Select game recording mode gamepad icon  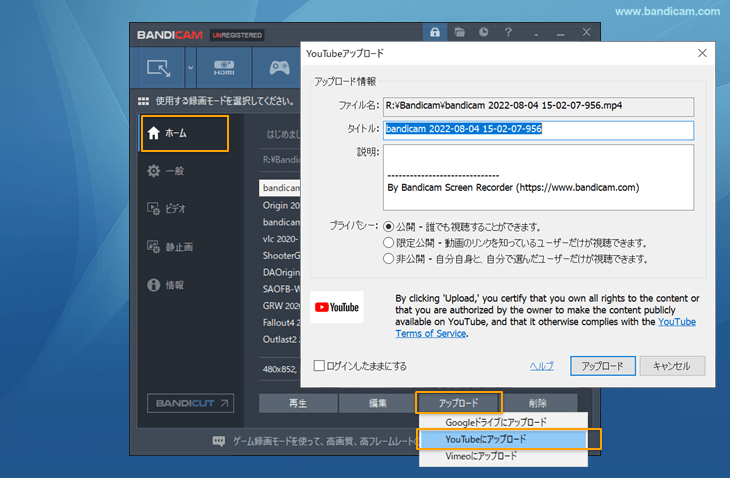pyautogui.click(x=279, y=68)
